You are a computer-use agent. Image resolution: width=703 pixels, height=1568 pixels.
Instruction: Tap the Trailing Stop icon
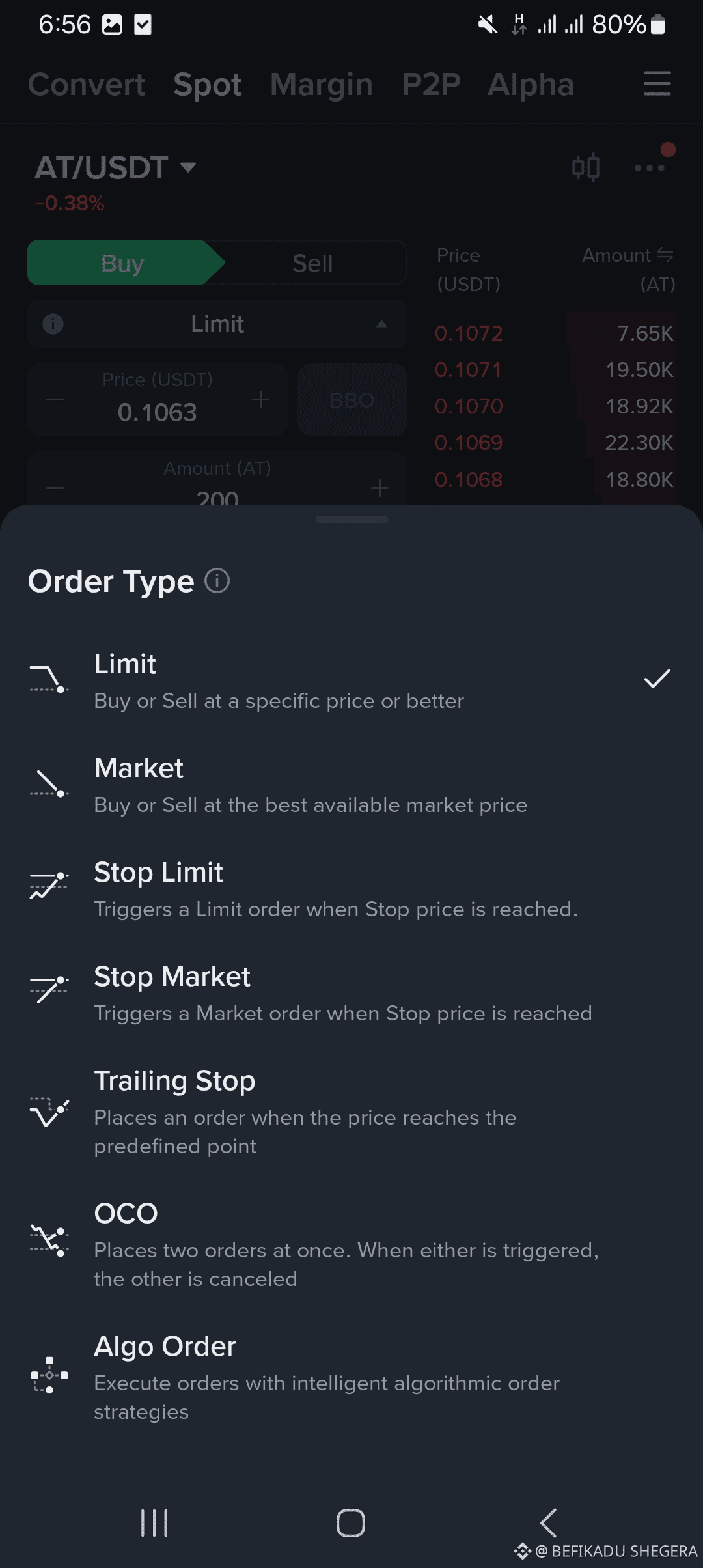[x=49, y=1111]
